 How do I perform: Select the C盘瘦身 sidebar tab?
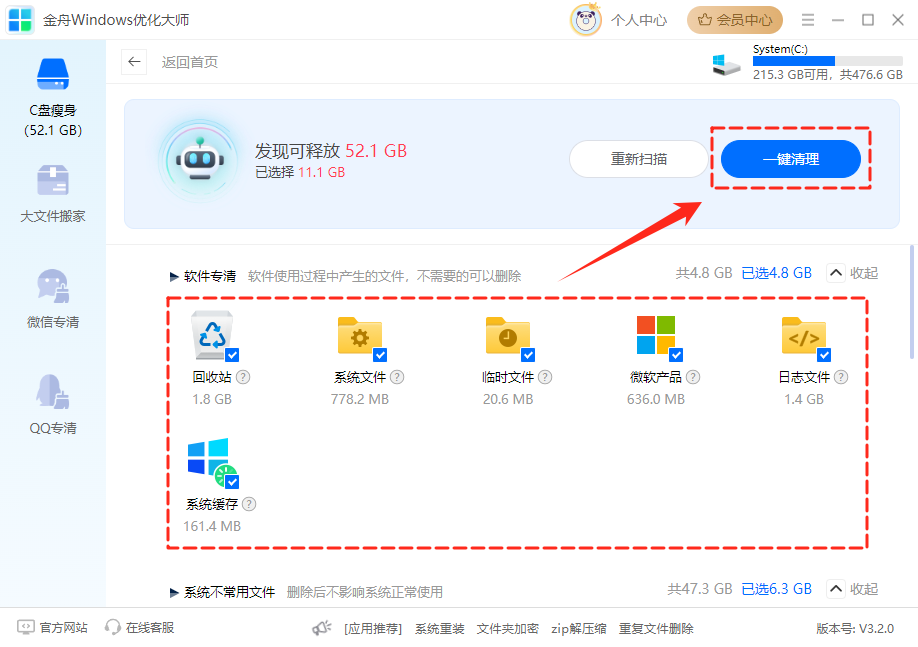tap(53, 95)
